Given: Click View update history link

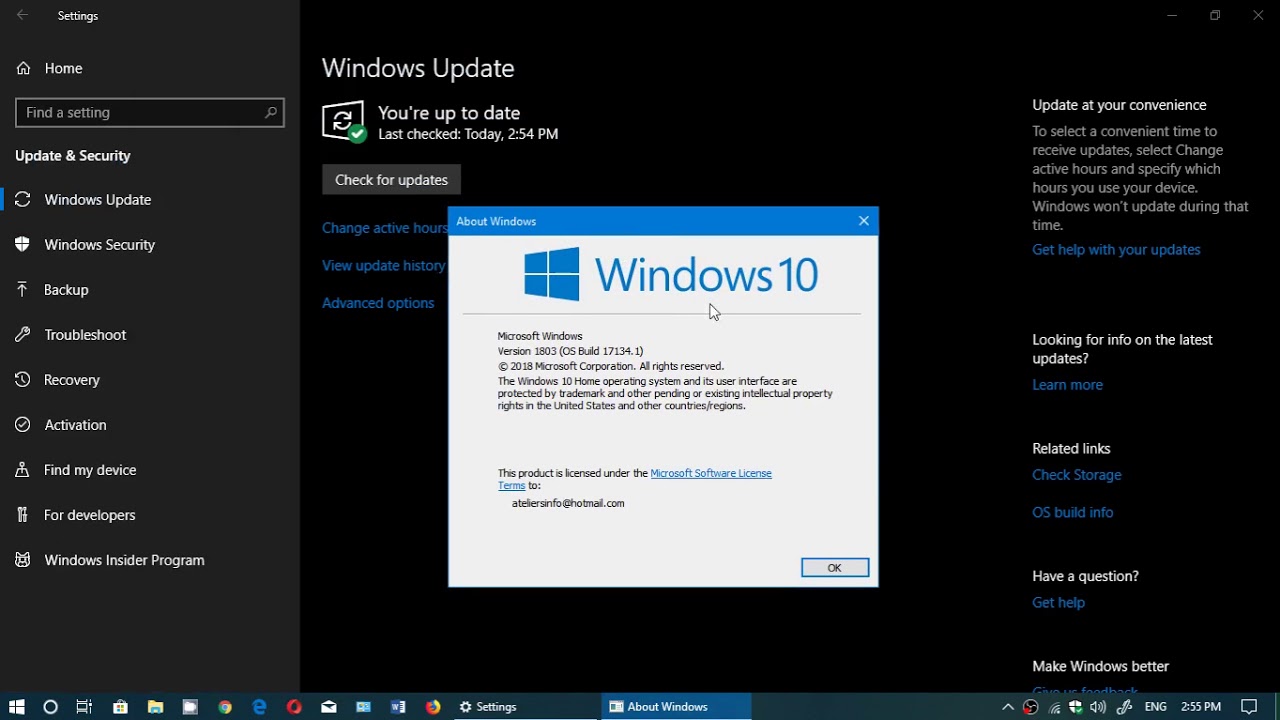Looking at the screenshot, I should [x=384, y=265].
